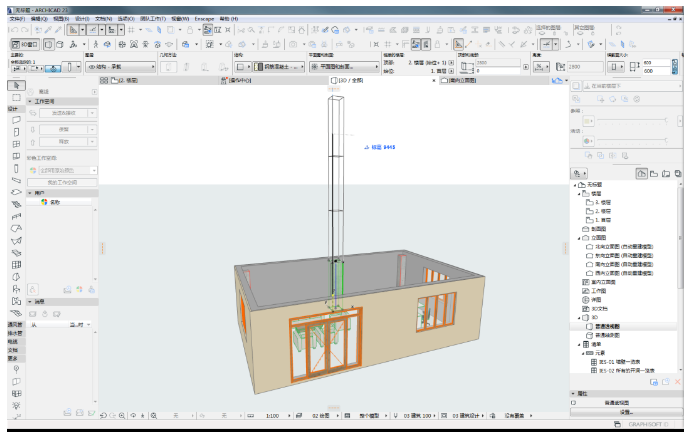The width and height of the screenshot is (691, 436).
Task: Collapse the 工作空间 panel section
Action: (30, 102)
